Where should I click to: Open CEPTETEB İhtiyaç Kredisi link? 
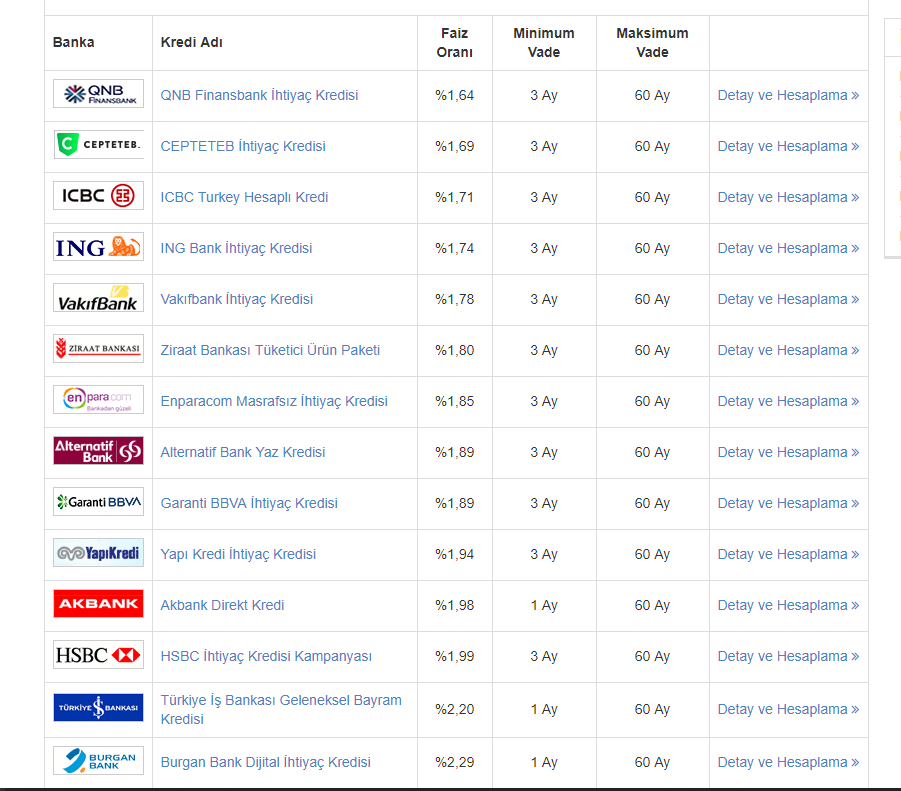pyautogui.click(x=243, y=146)
